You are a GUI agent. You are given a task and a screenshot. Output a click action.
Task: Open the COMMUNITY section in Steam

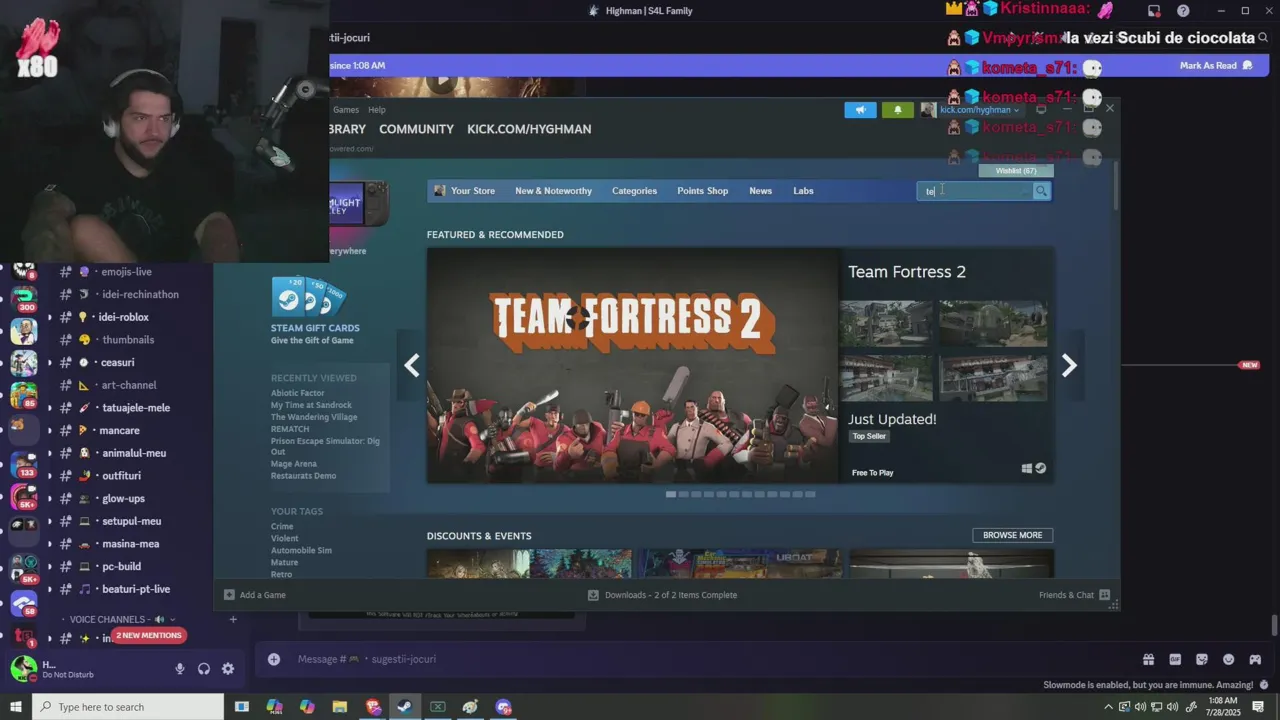(416, 129)
